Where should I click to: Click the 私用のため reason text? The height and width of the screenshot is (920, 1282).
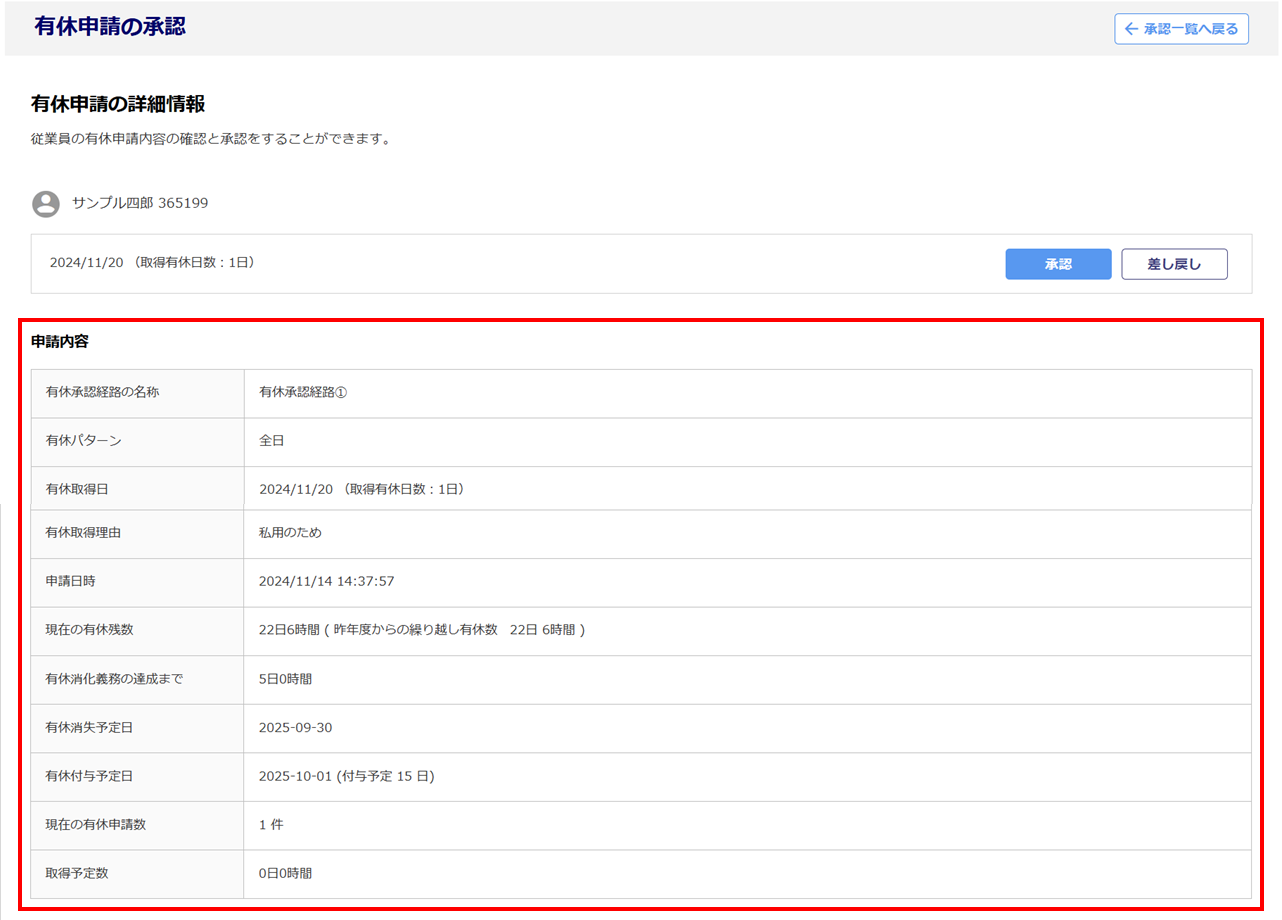290,534
